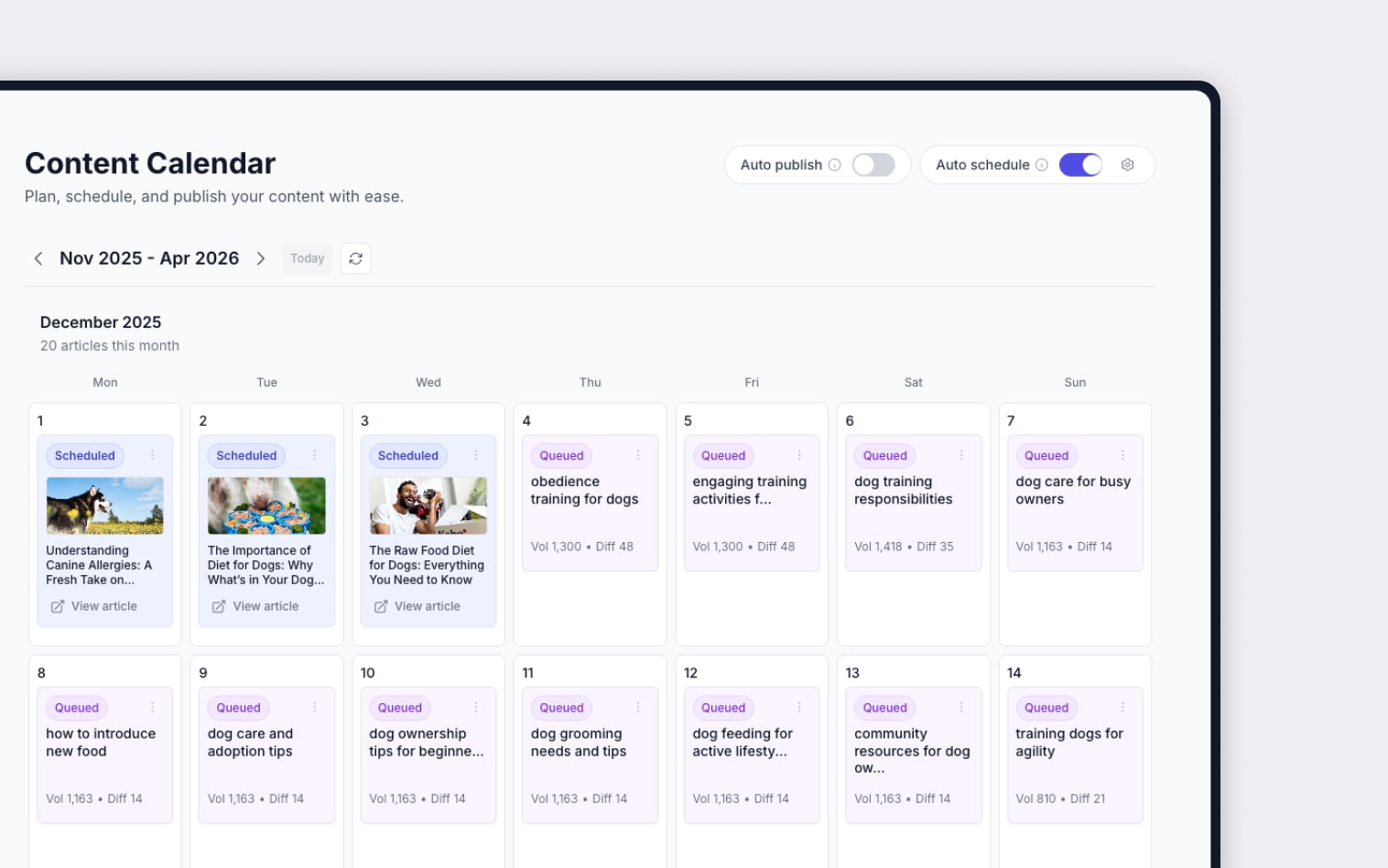Open dropdown menu on dog care for busy owners

[1122, 455]
